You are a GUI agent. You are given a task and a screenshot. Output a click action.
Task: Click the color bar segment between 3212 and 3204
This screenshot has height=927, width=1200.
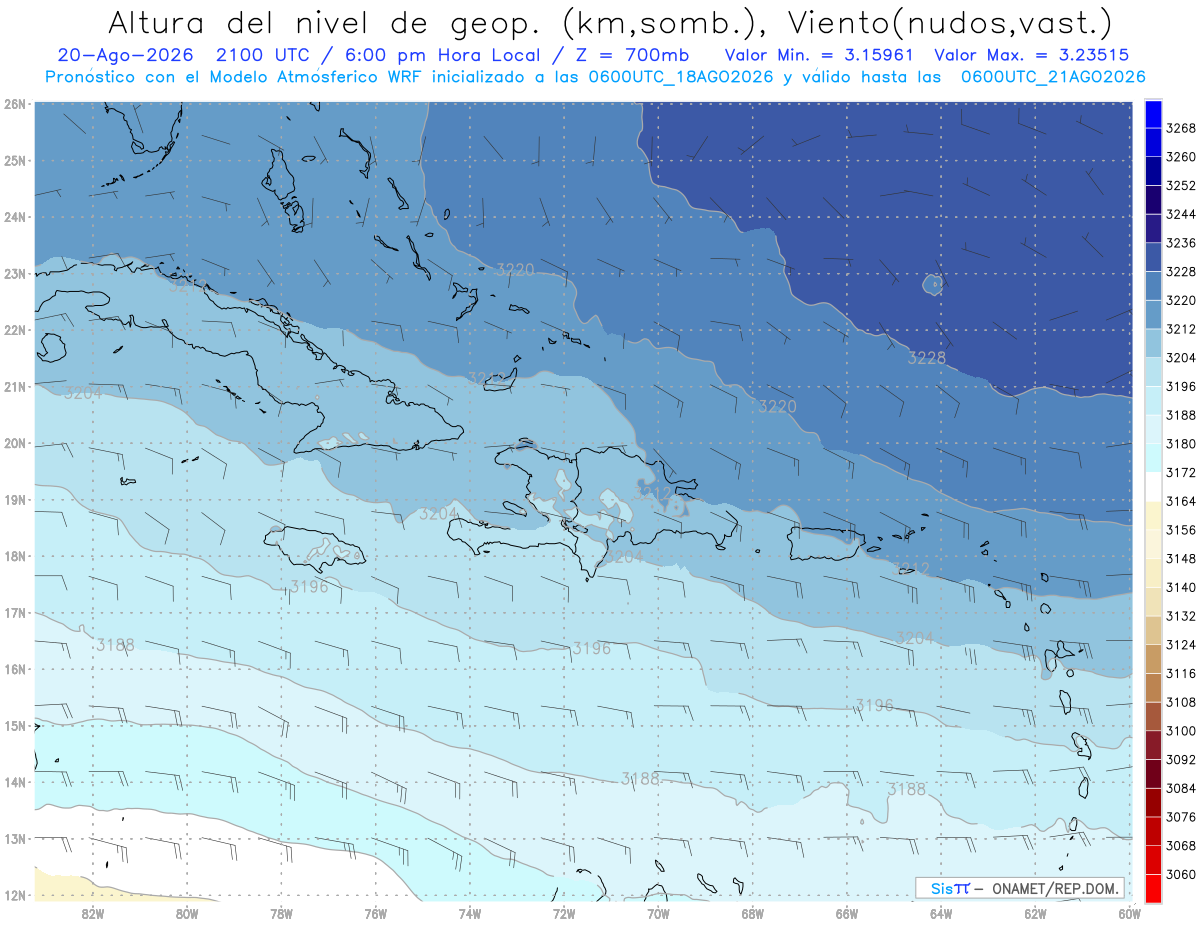click(1153, 343)
